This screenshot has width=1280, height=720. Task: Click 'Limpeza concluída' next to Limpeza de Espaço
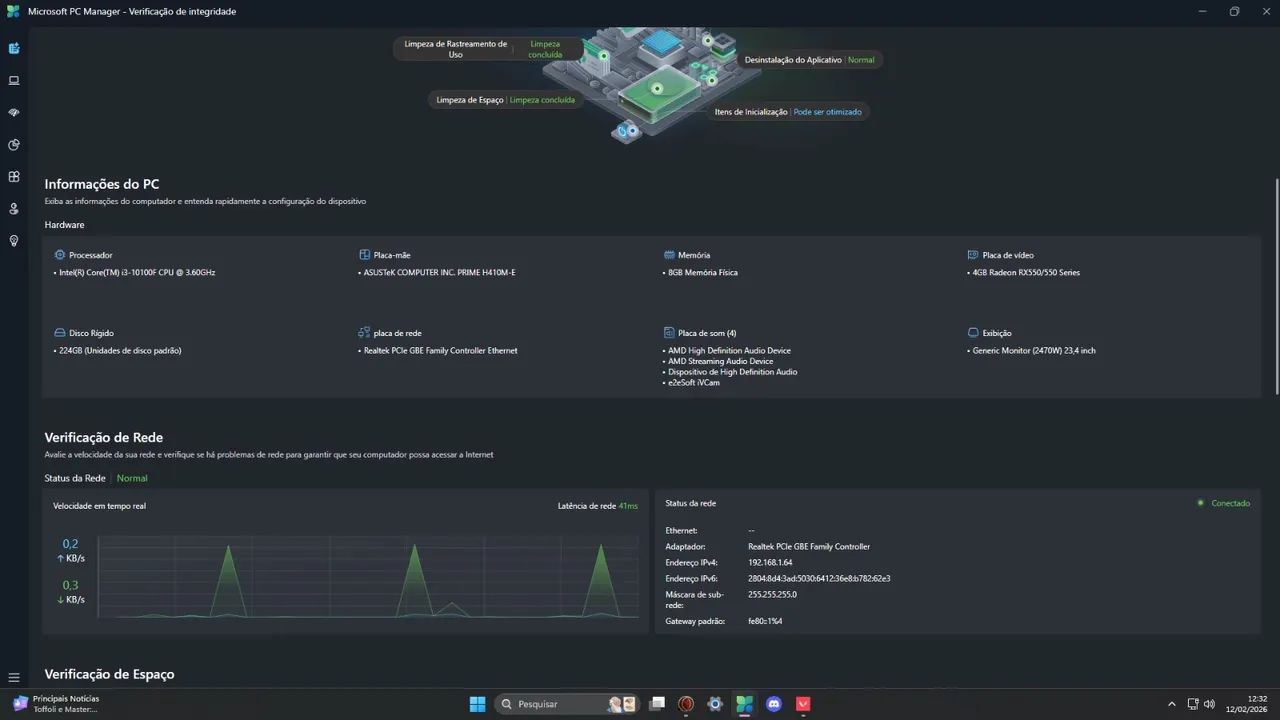point(542,100)
